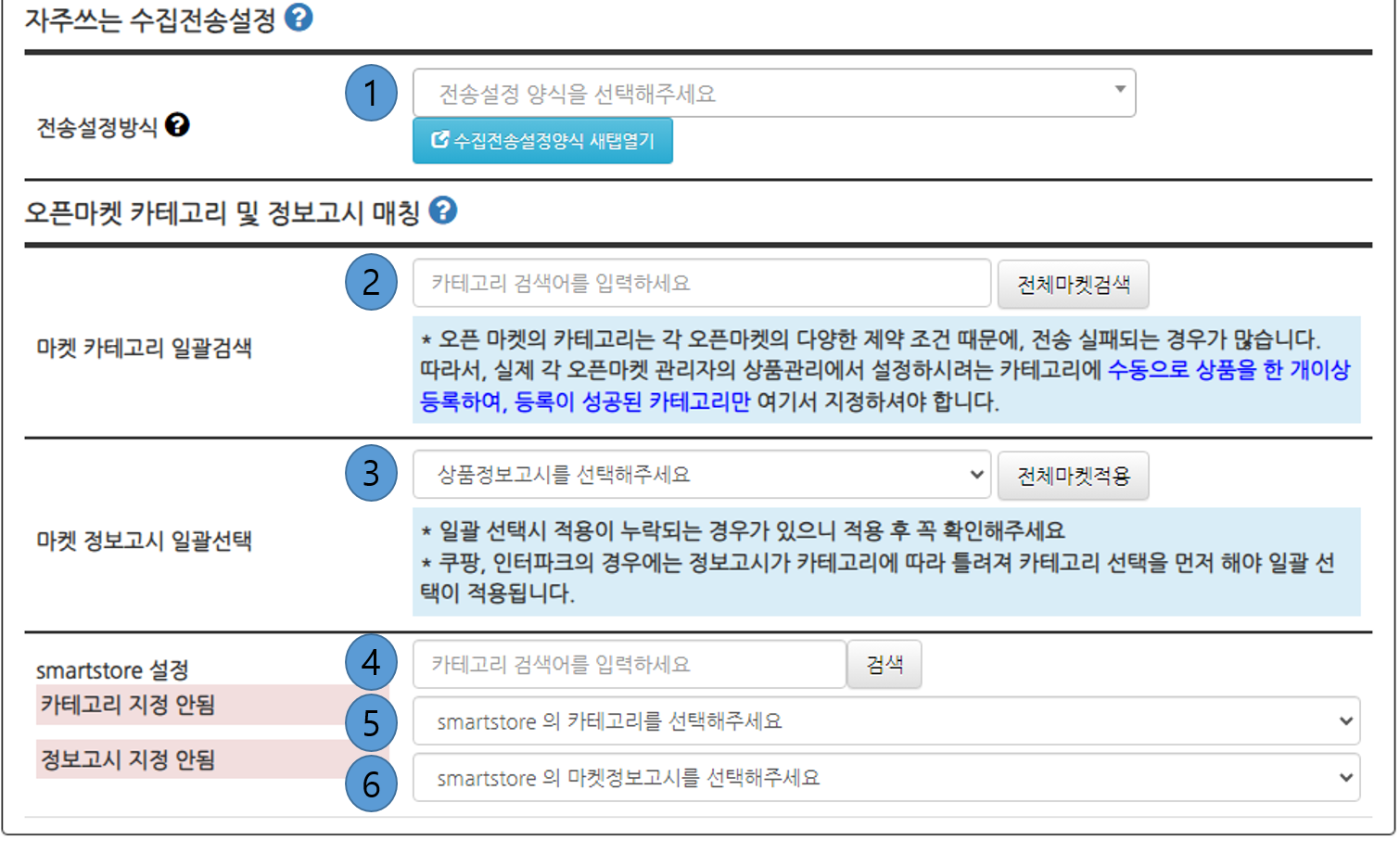Click the numbered circle 3 marker
Image resolution: width=1400 pixels, height=841 pixels.
(x=371, y=473)
